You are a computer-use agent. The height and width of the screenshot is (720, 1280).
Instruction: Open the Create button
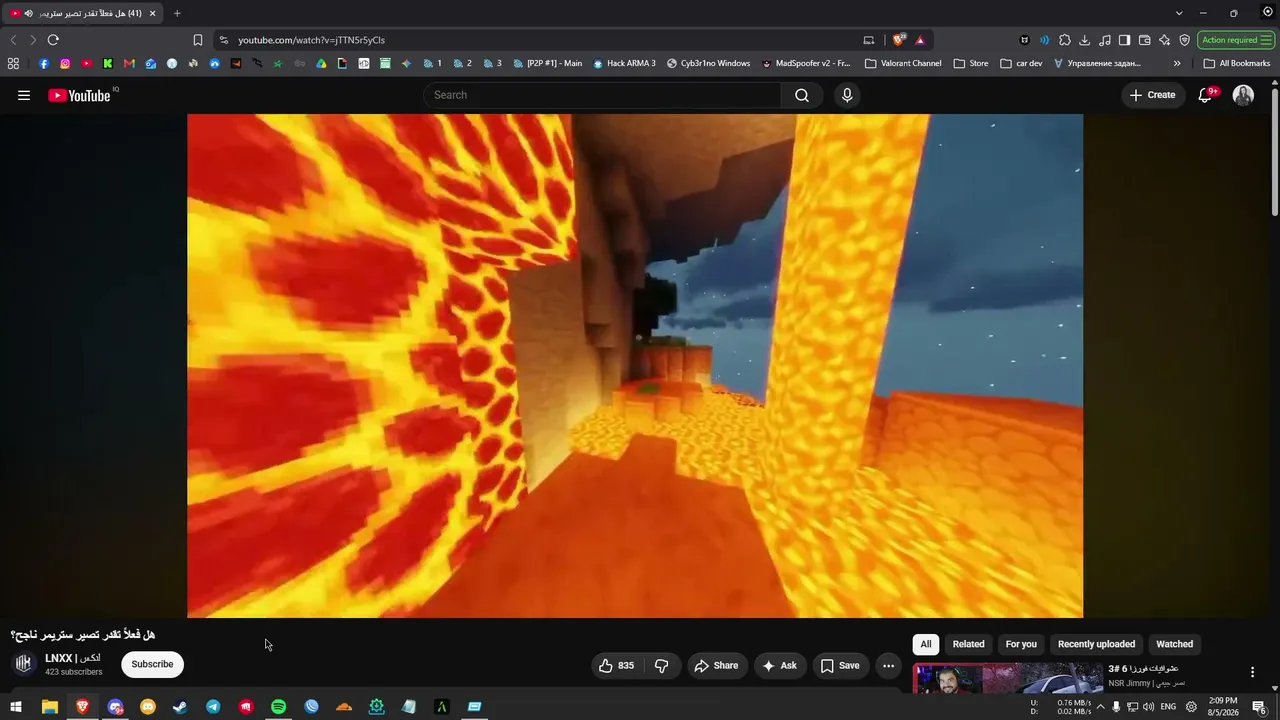click(1153, 95)
